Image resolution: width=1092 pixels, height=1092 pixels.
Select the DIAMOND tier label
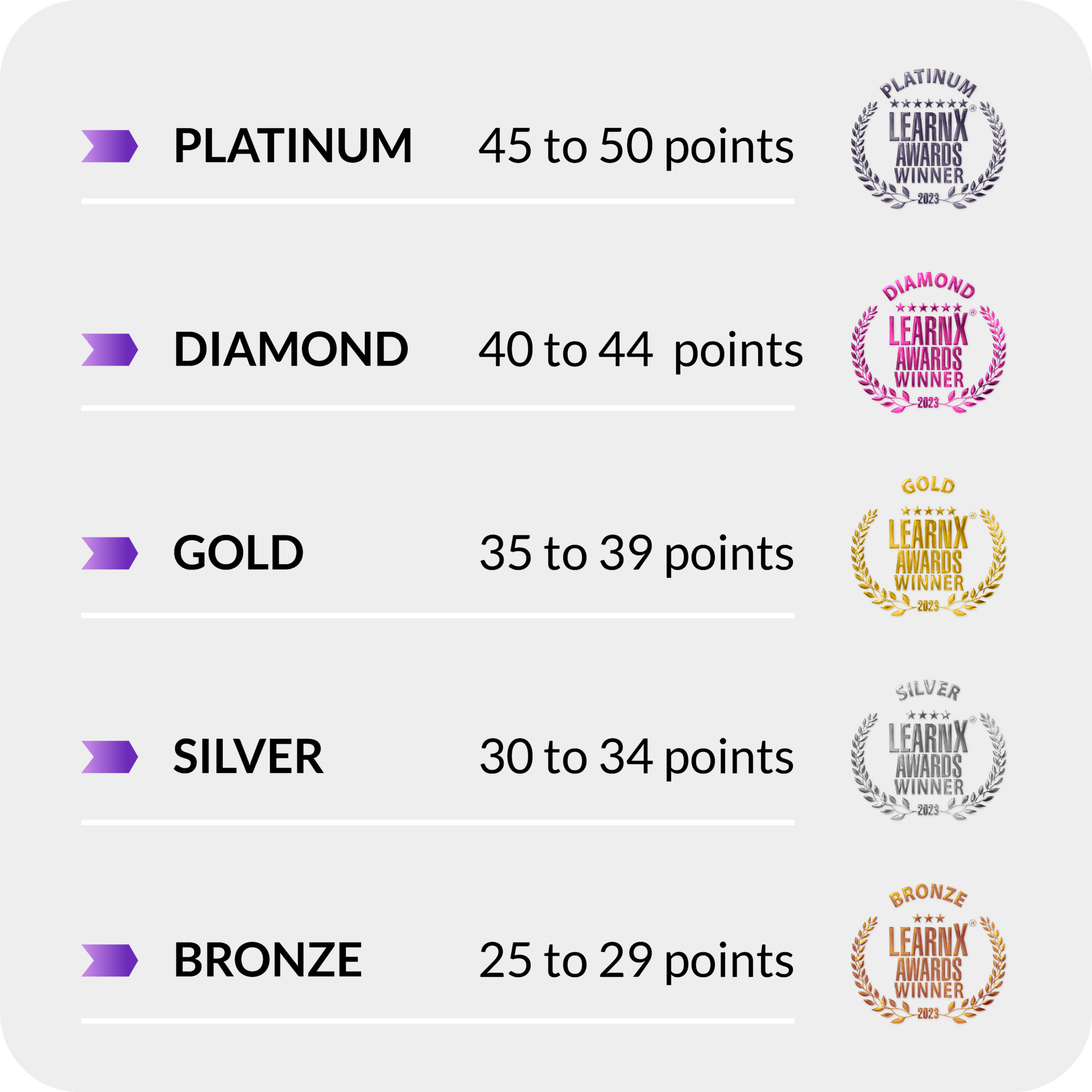click(291, 349)
